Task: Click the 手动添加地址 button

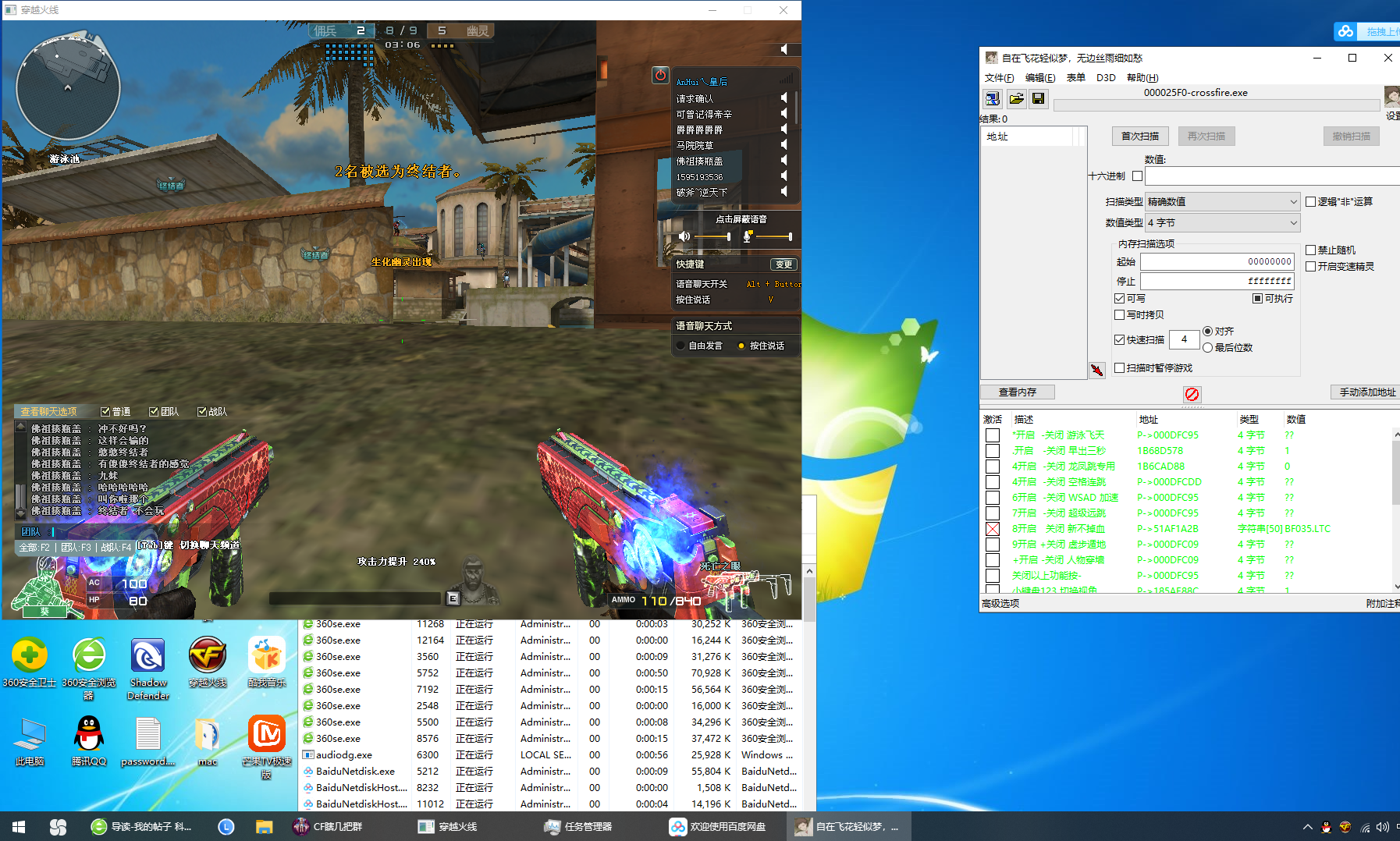Action: click(1367, 392)
